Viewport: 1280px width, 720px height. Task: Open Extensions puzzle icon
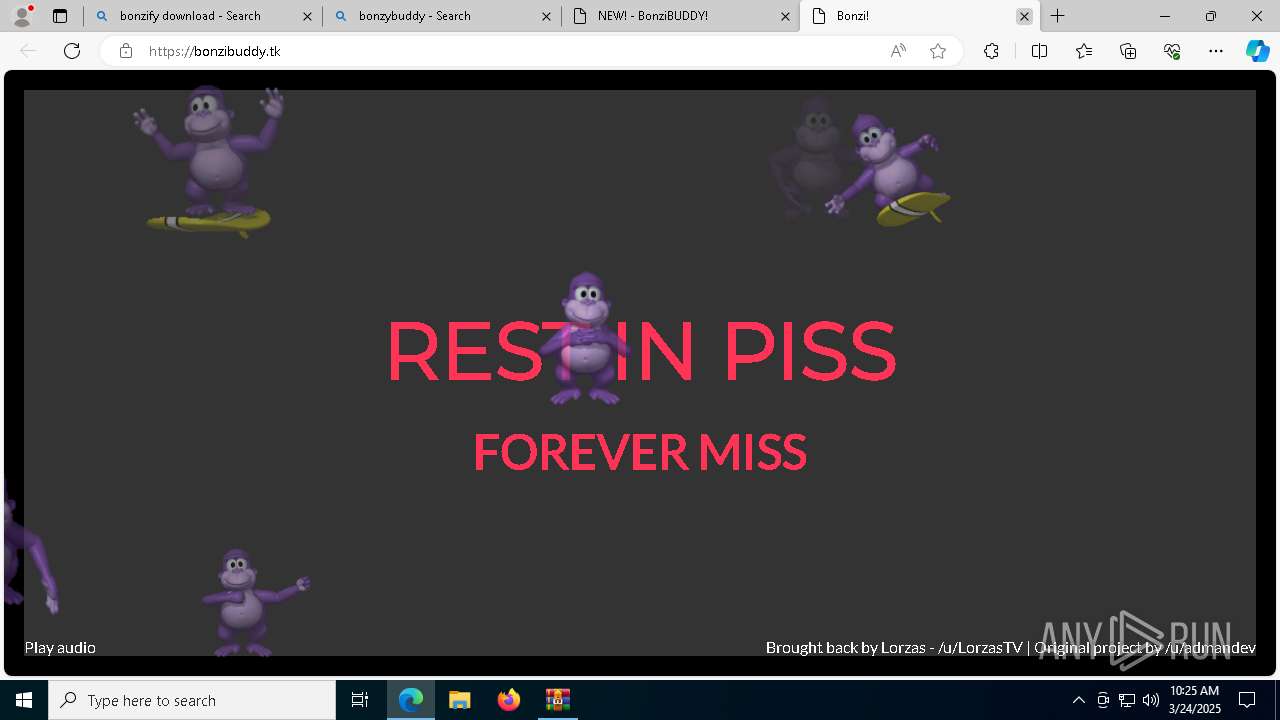click(x=991, y=51)
